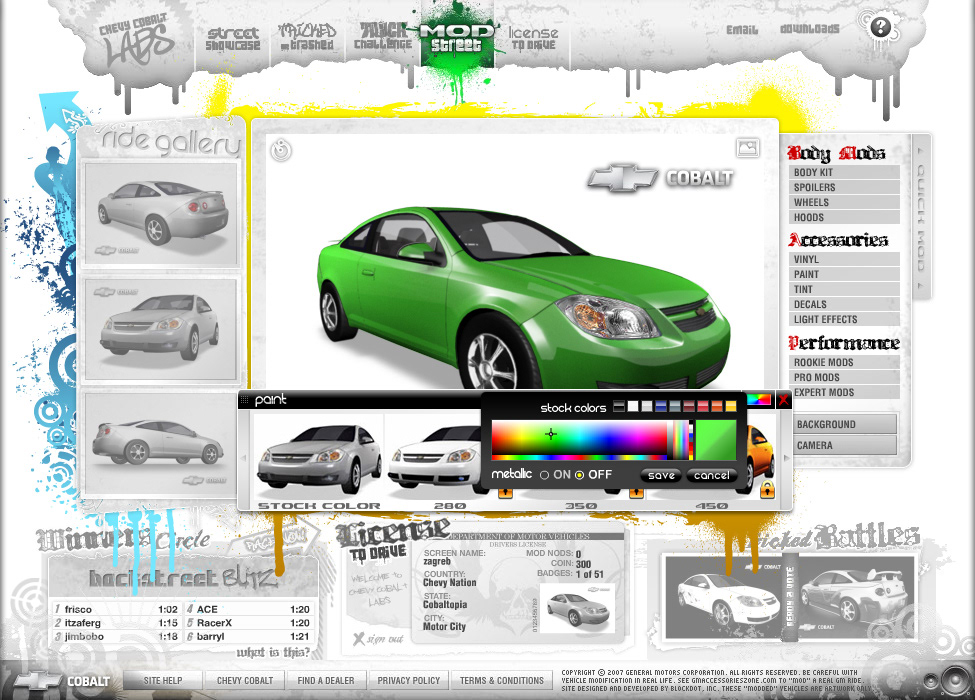The width and height of the screenshot is (975, 700).
Task: Select metallic OFF radio button
Action: coord(580,475)
